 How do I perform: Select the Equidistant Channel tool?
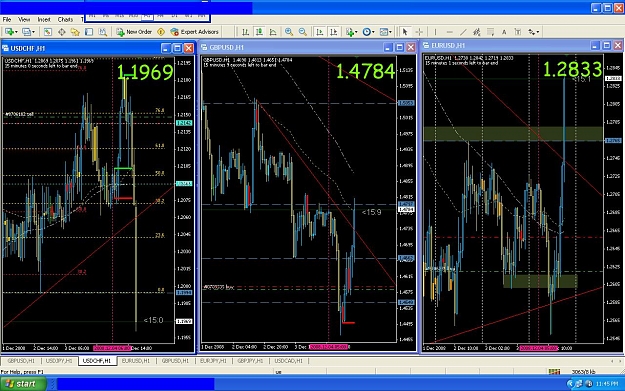coord(477,32)
